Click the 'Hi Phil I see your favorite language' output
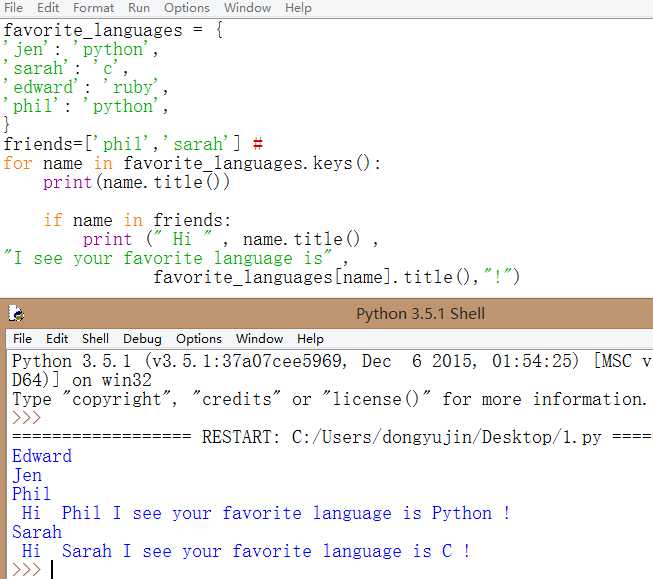Viewport: 653px width, 579px height. click(x=266, y=513)
